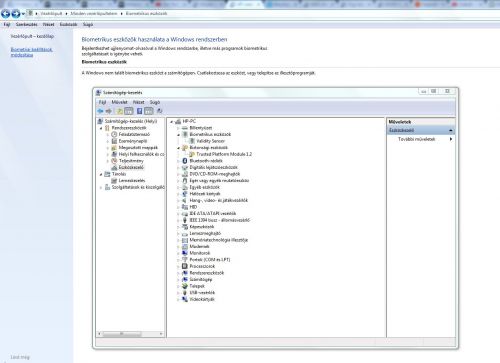Open the Vezérlőpult – kezdőlap link
Image resolution: width=500 pixels, height=363 pixels.
click(32, 36)
